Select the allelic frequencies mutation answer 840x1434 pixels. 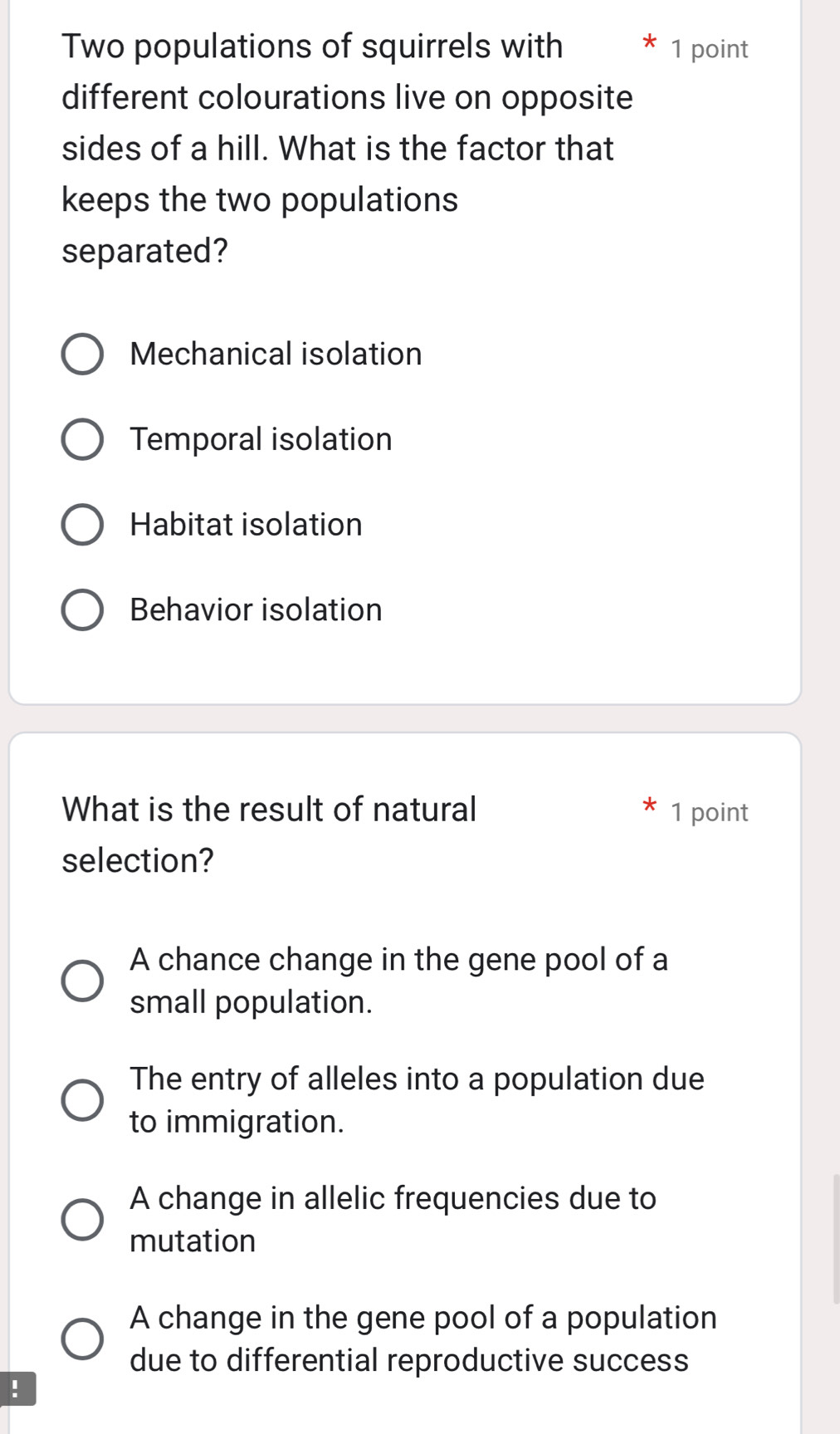click(x=83, y=1219)
